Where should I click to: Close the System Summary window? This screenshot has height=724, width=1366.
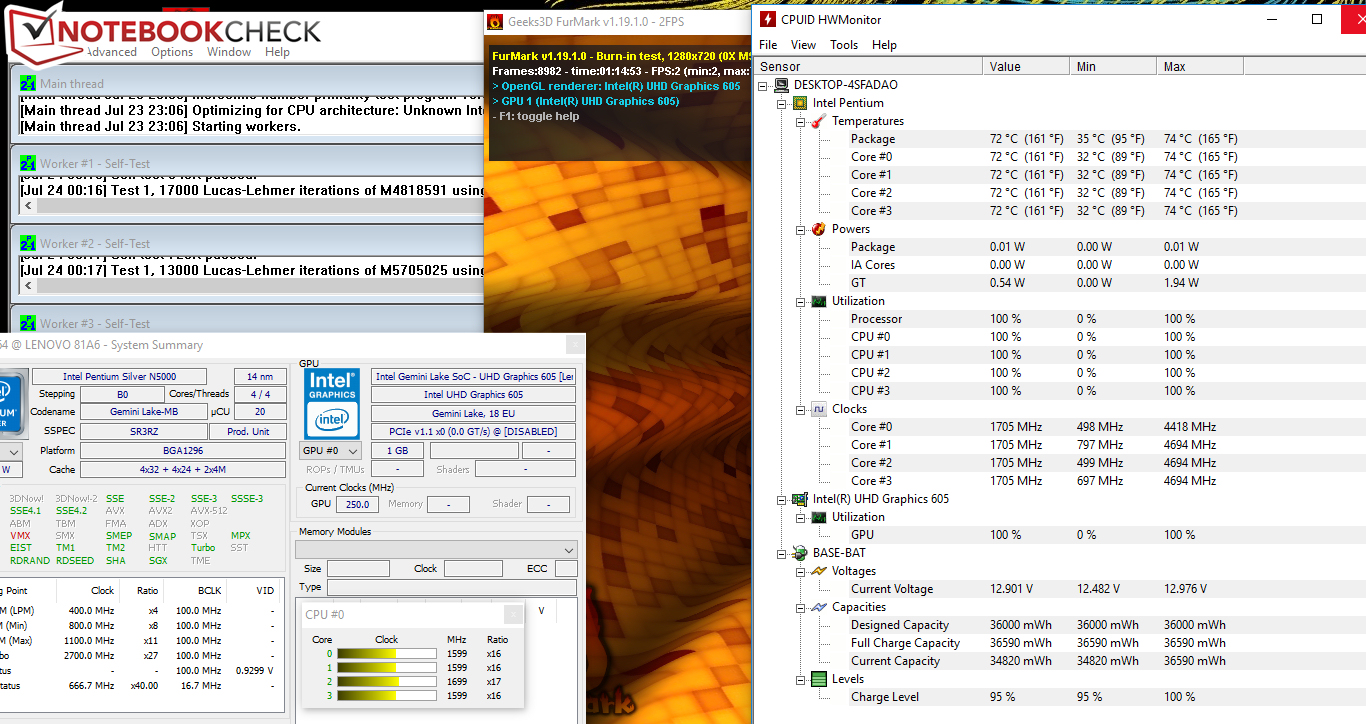click(x=573, y=344)
